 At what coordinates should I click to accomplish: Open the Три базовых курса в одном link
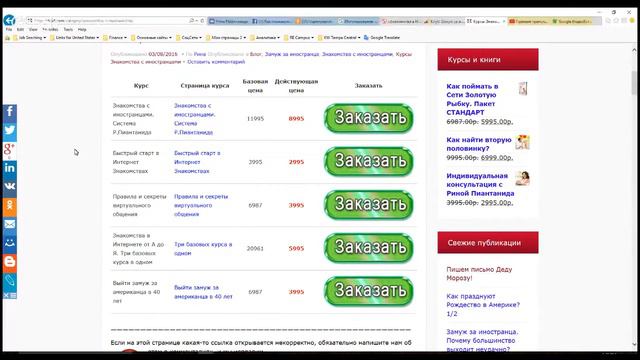pyautogui.click(x=203, y=249)
